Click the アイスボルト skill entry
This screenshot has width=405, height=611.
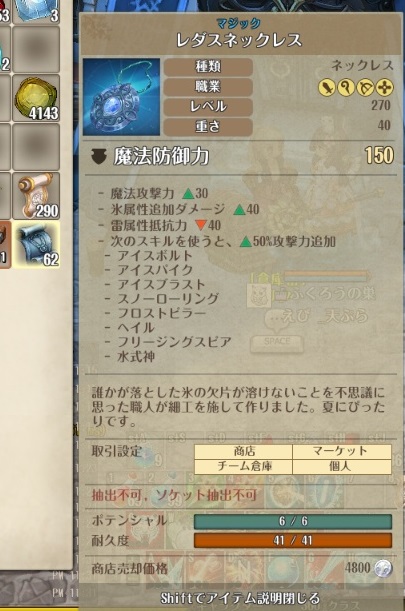coord(156,256)
